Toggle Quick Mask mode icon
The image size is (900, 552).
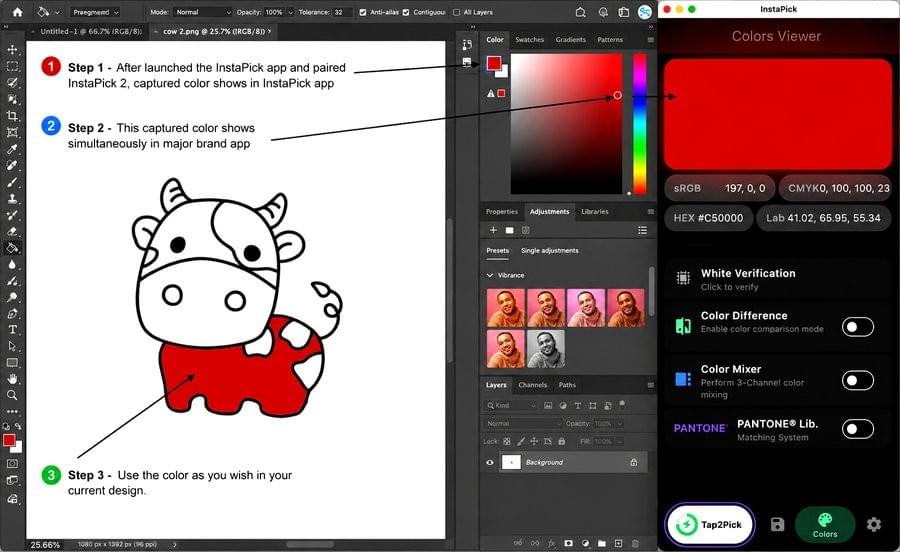[x=12, y=464]
